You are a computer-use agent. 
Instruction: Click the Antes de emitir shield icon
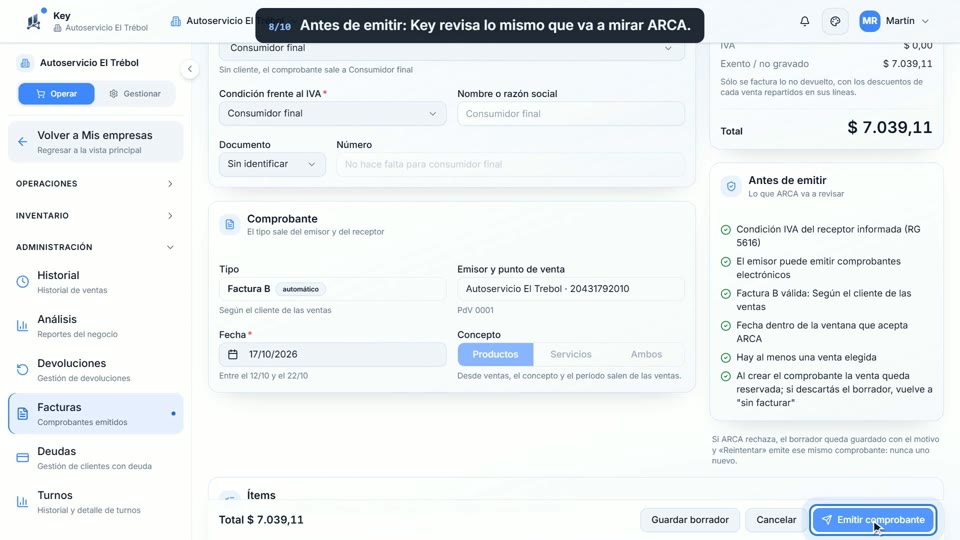(x=731, y=186)
